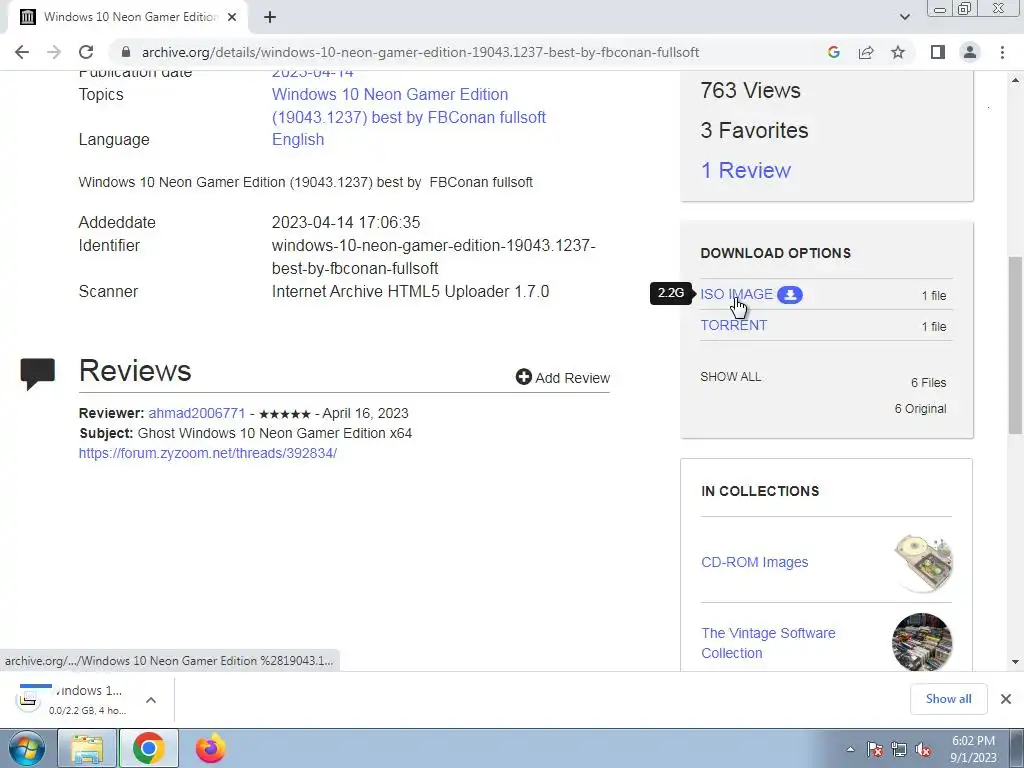Image resolution: width=1024 pixels, height=768 pixels.
Task: Download the ISO IMAGE file
Action: [736, 295]
